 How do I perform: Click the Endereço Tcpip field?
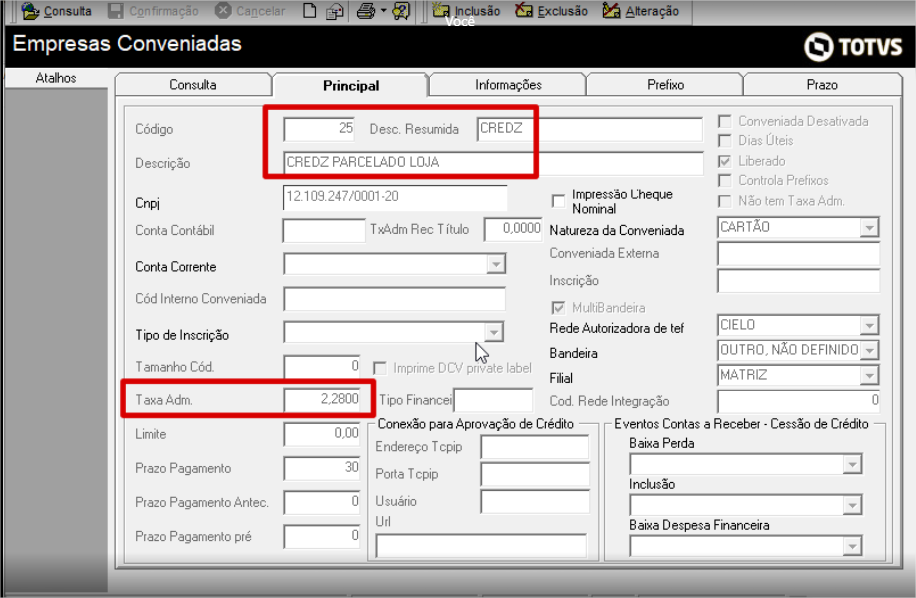click(x=535, y=447)
